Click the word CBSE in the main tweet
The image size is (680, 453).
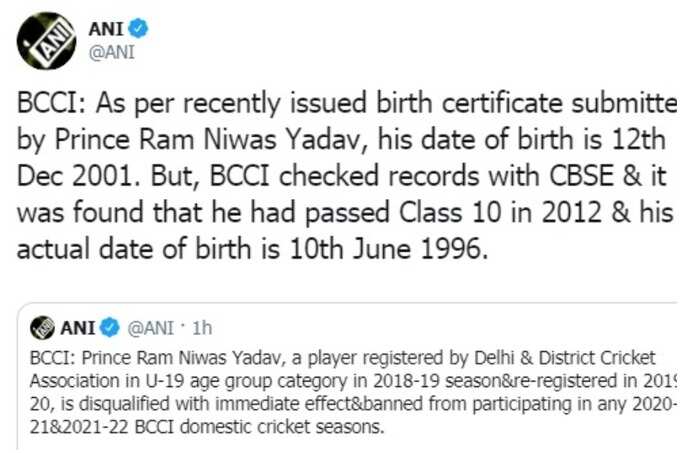(582, 176)
